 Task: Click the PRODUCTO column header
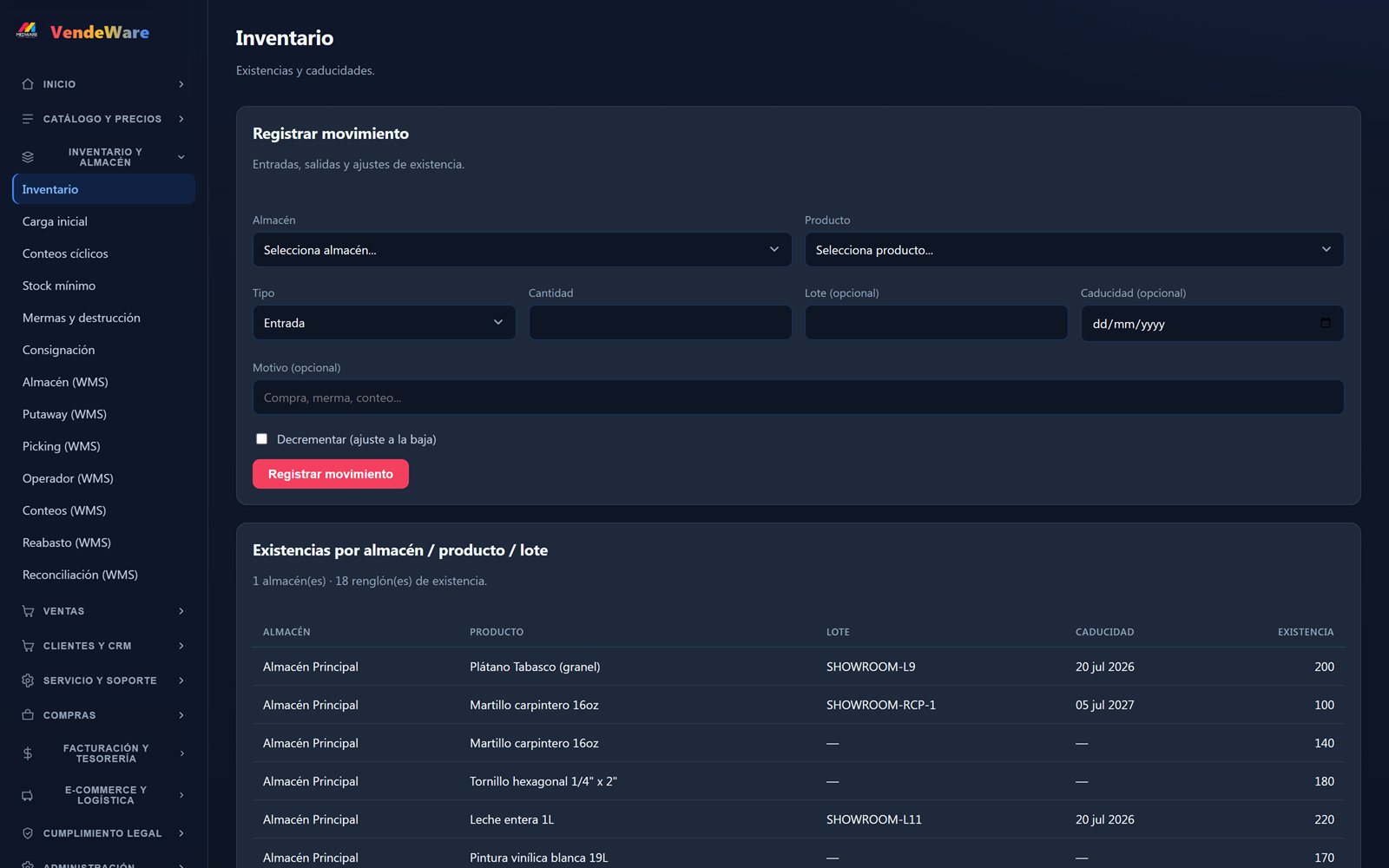(x=497, y=632)
